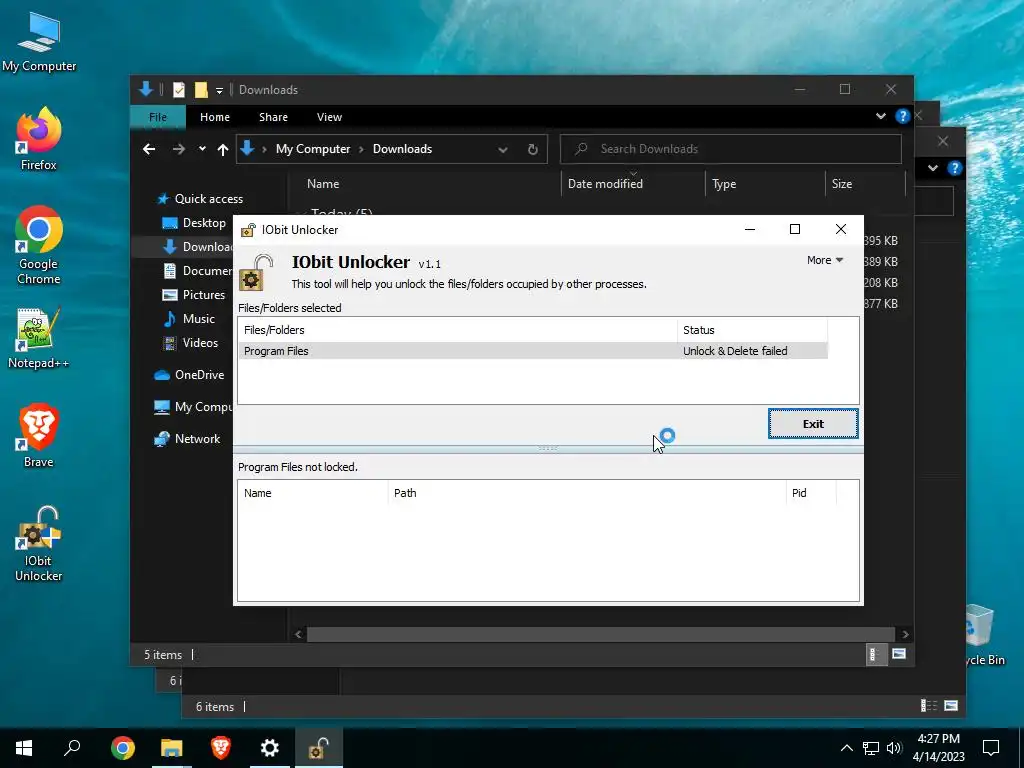Click the Unlock & Delete failed status cell
This screenshot has width=1024, height=768.
(x=735, y=351)
